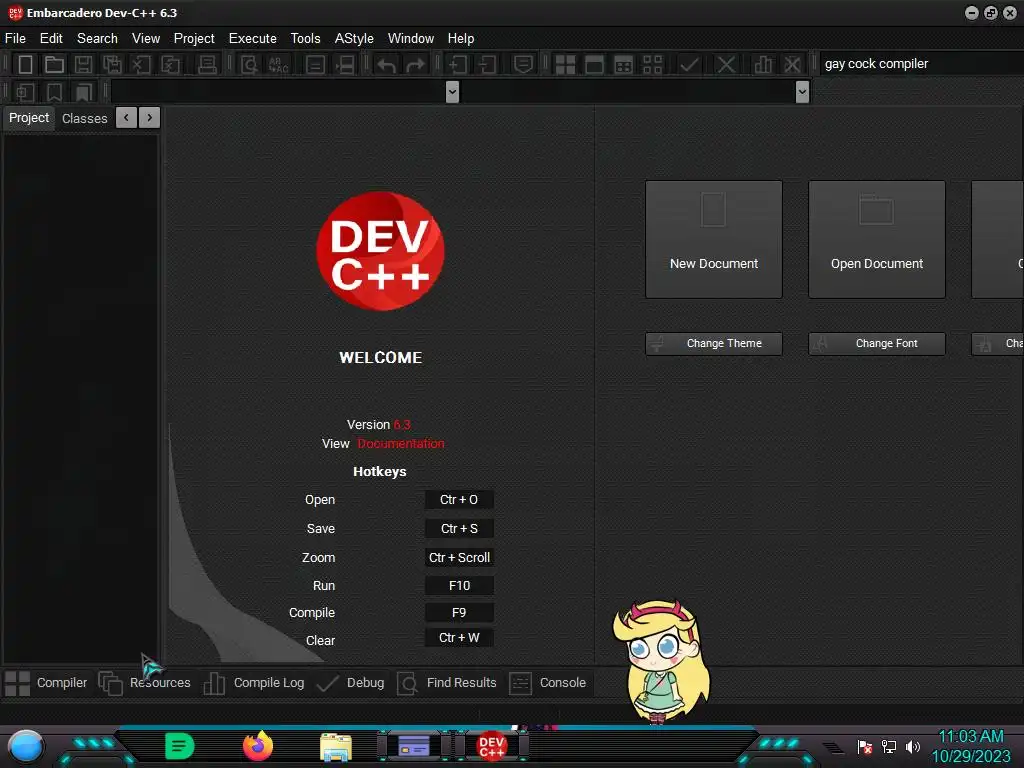Click the File Explorer taskbar icon

coord(336,747)
